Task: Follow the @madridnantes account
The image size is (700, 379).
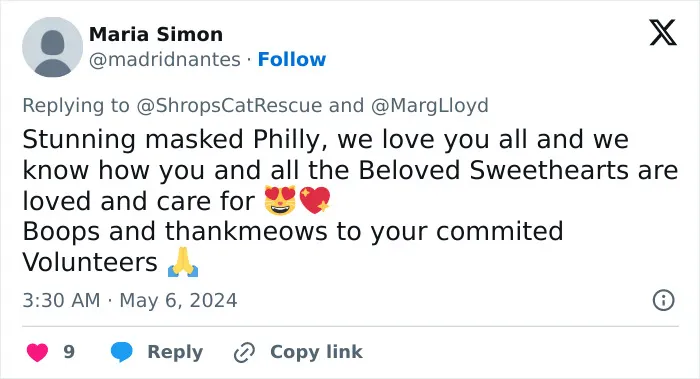Action: point(292,59)
